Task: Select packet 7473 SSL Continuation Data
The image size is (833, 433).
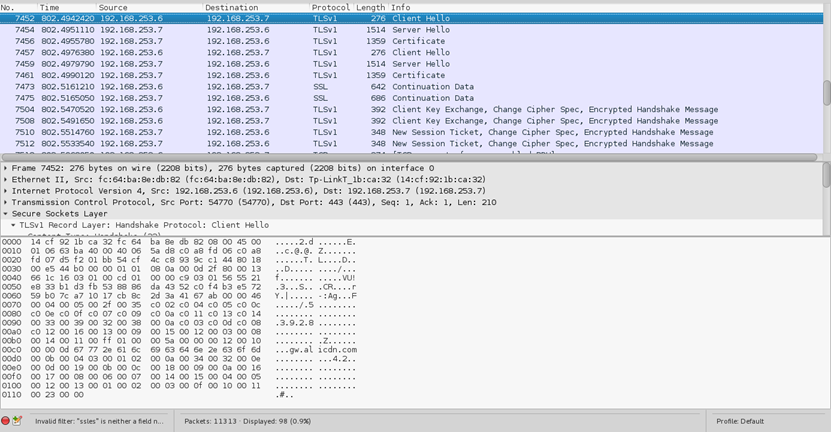Action: [400, 87]
